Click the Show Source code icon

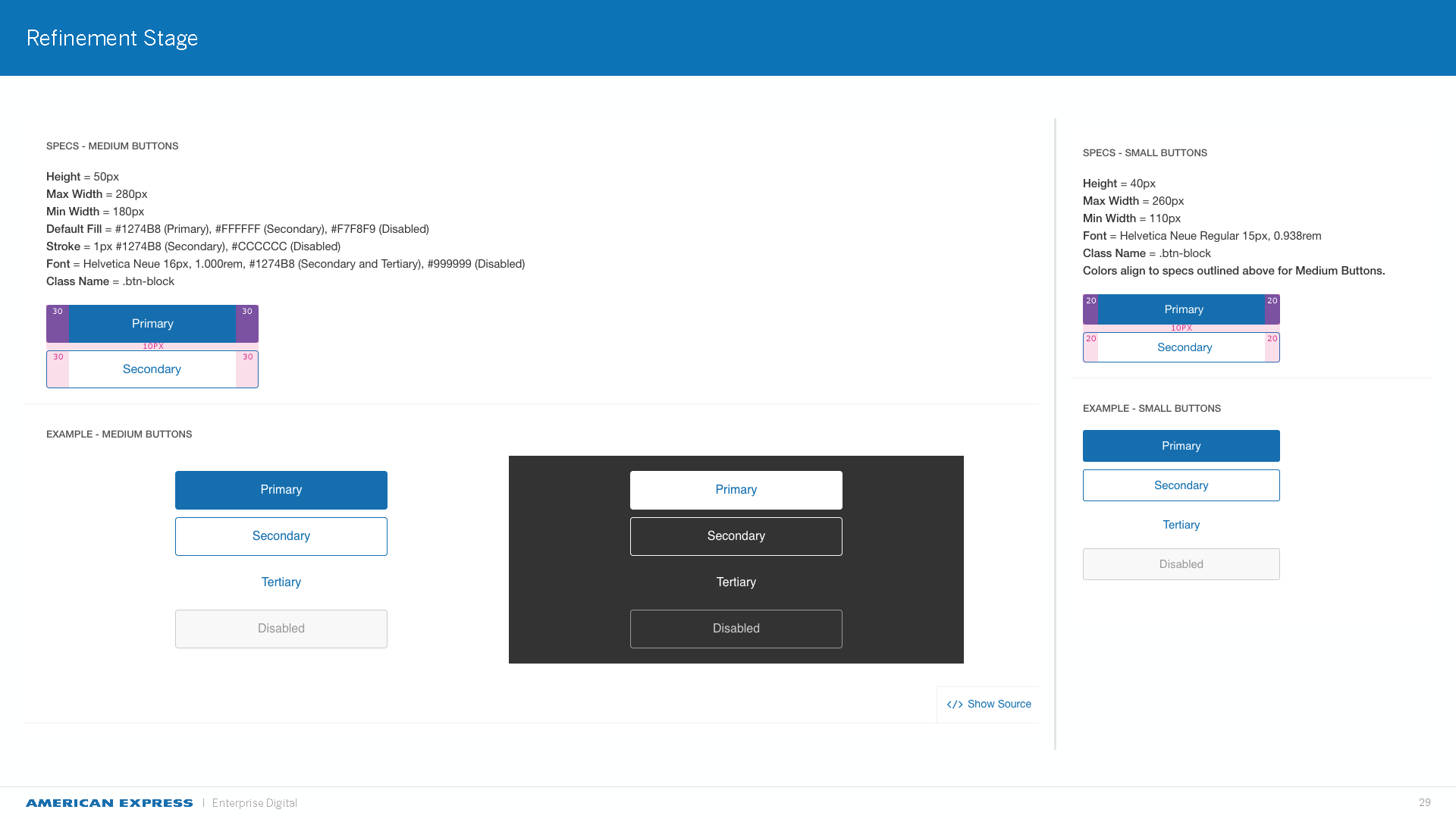(954, 704)
